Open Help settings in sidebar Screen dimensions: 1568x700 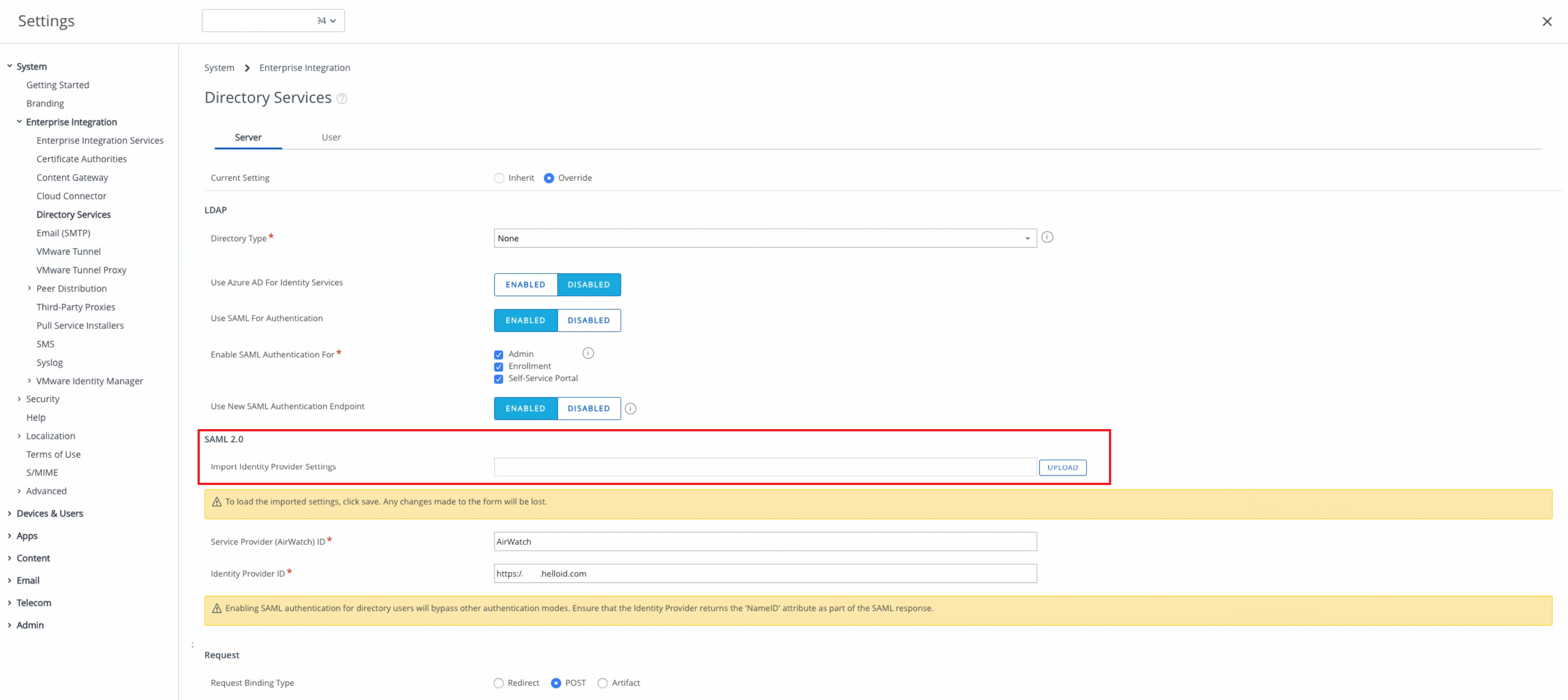[x=36, y=417]
